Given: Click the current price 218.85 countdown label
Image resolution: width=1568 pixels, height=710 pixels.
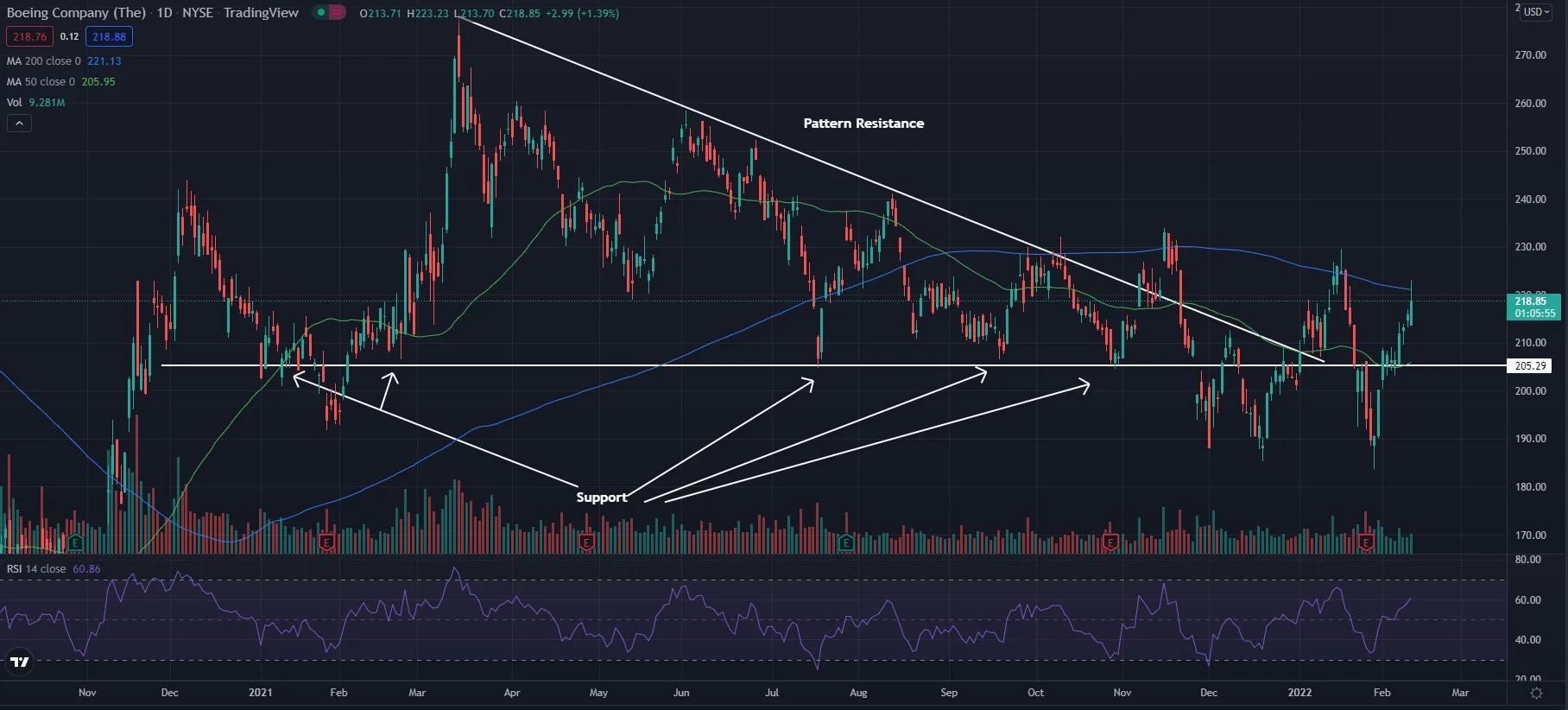Looking at the screenshot, I should [1534, 307].
